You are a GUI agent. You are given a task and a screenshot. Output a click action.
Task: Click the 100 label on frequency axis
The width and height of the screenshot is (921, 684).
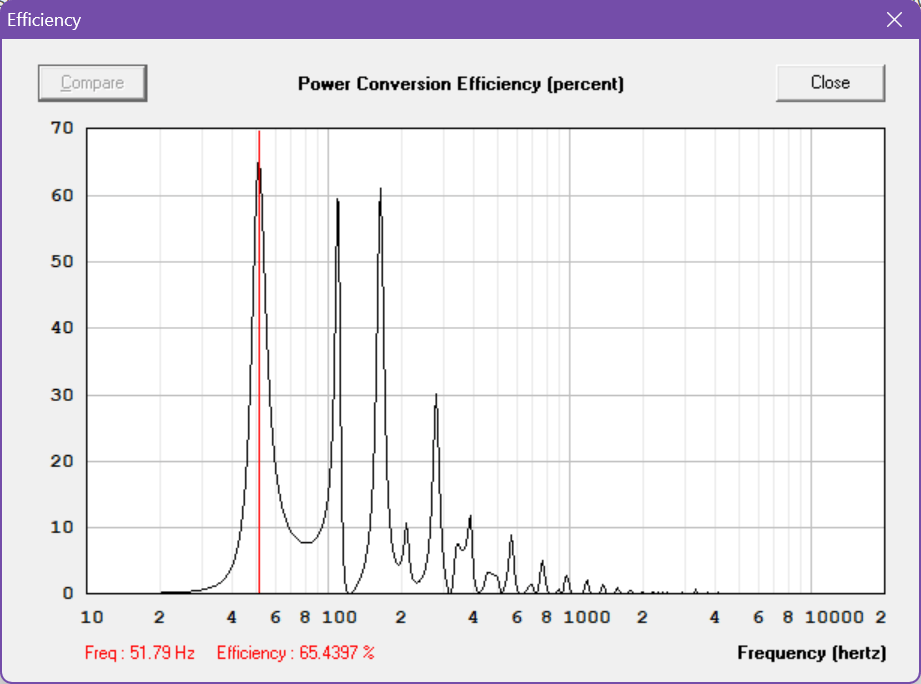click(x=340, y=617)
